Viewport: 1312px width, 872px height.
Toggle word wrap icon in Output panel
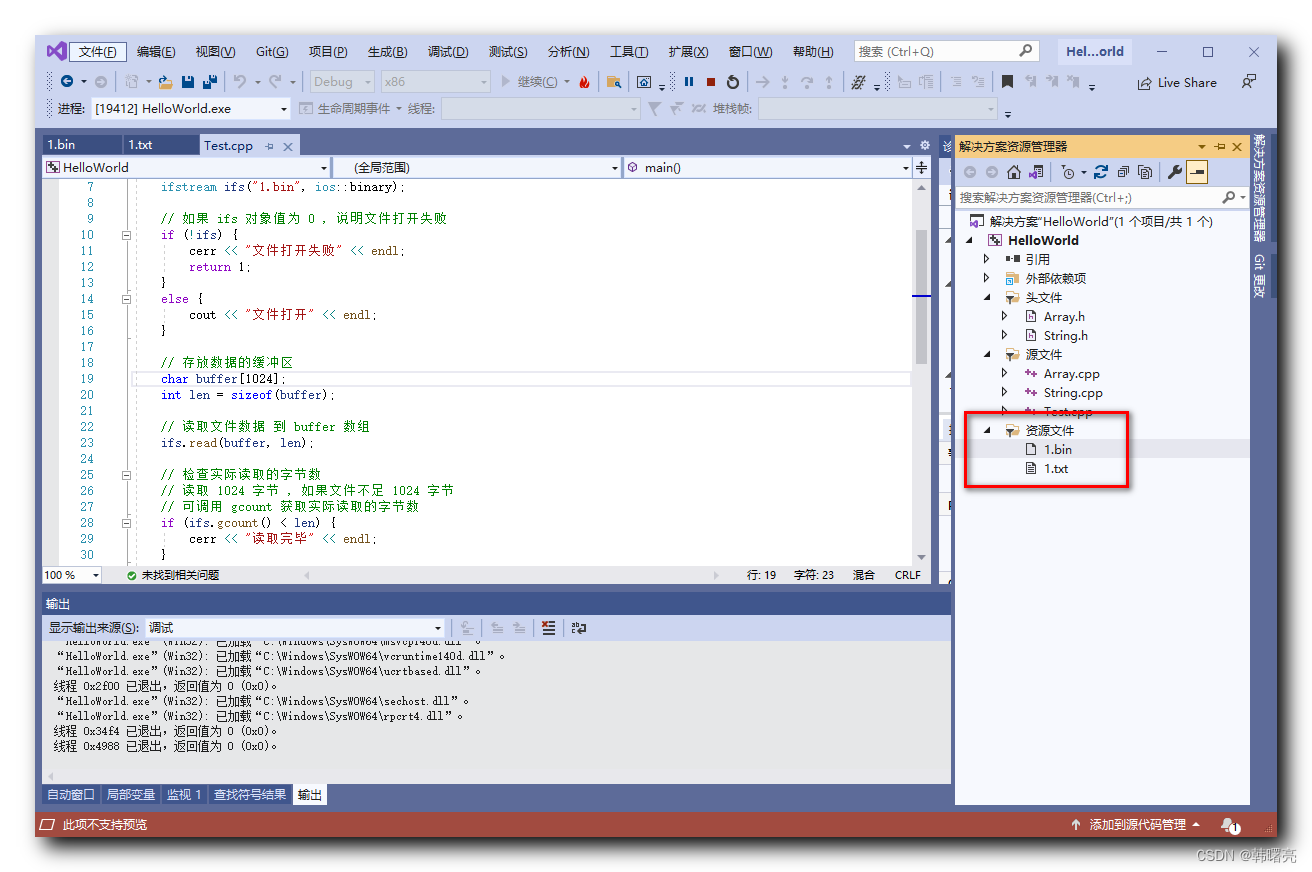click(x=578, y=628)
